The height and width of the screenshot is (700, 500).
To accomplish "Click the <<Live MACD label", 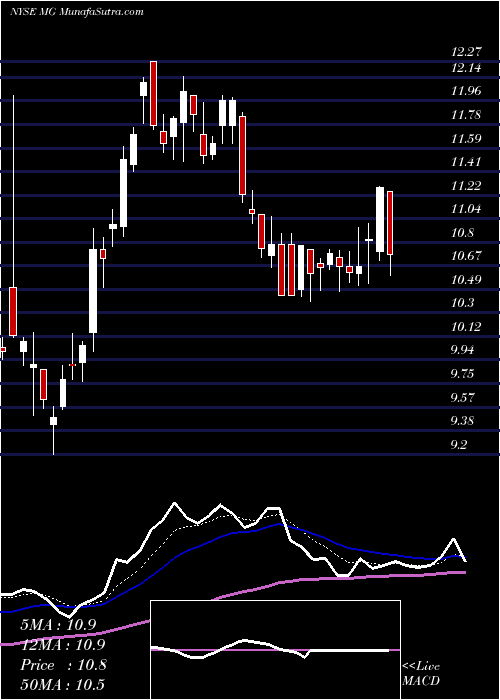I will point(421,674).
